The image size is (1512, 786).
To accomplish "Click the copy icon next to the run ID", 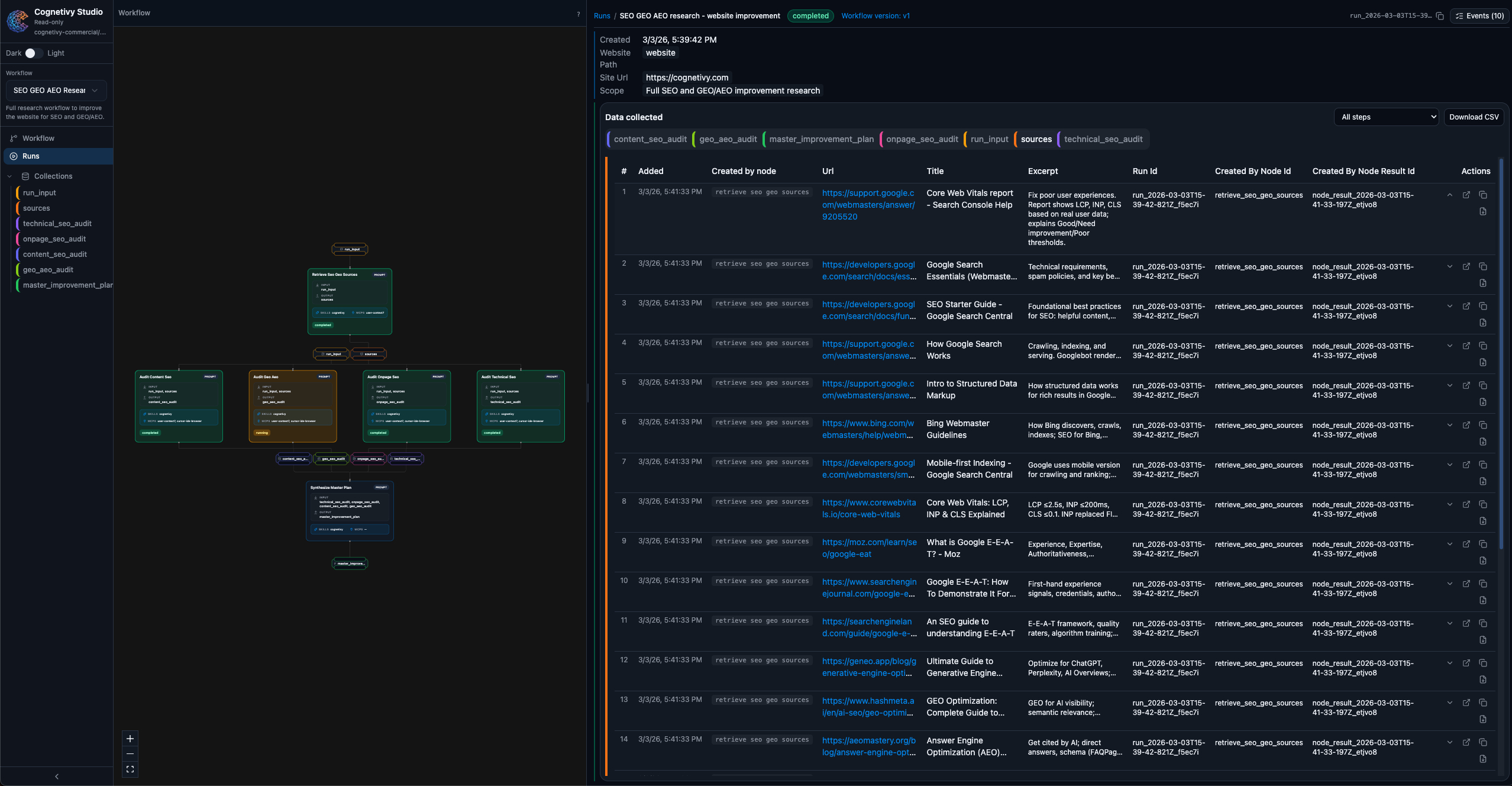I will 1440,16.
